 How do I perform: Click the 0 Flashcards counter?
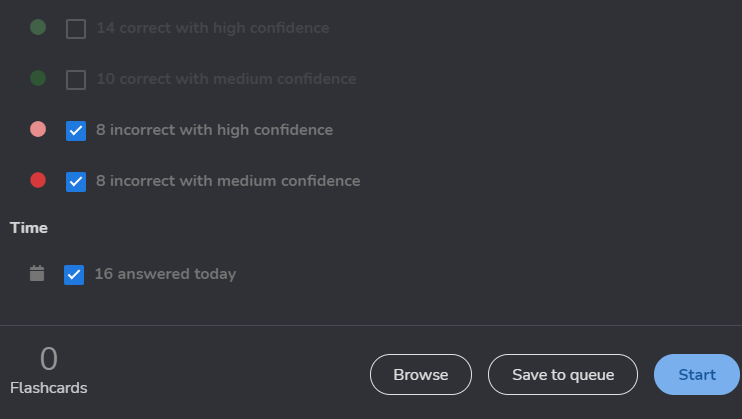(x=48, y=370)
